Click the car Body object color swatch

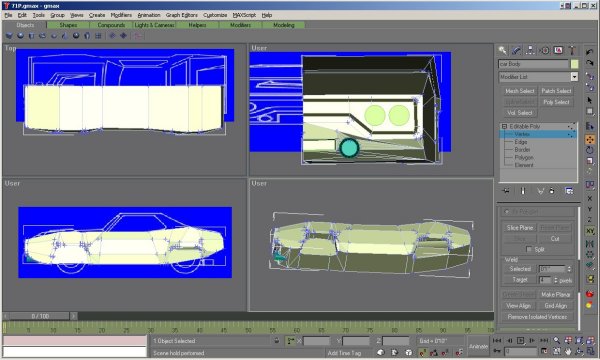click(x=574, y=64)
